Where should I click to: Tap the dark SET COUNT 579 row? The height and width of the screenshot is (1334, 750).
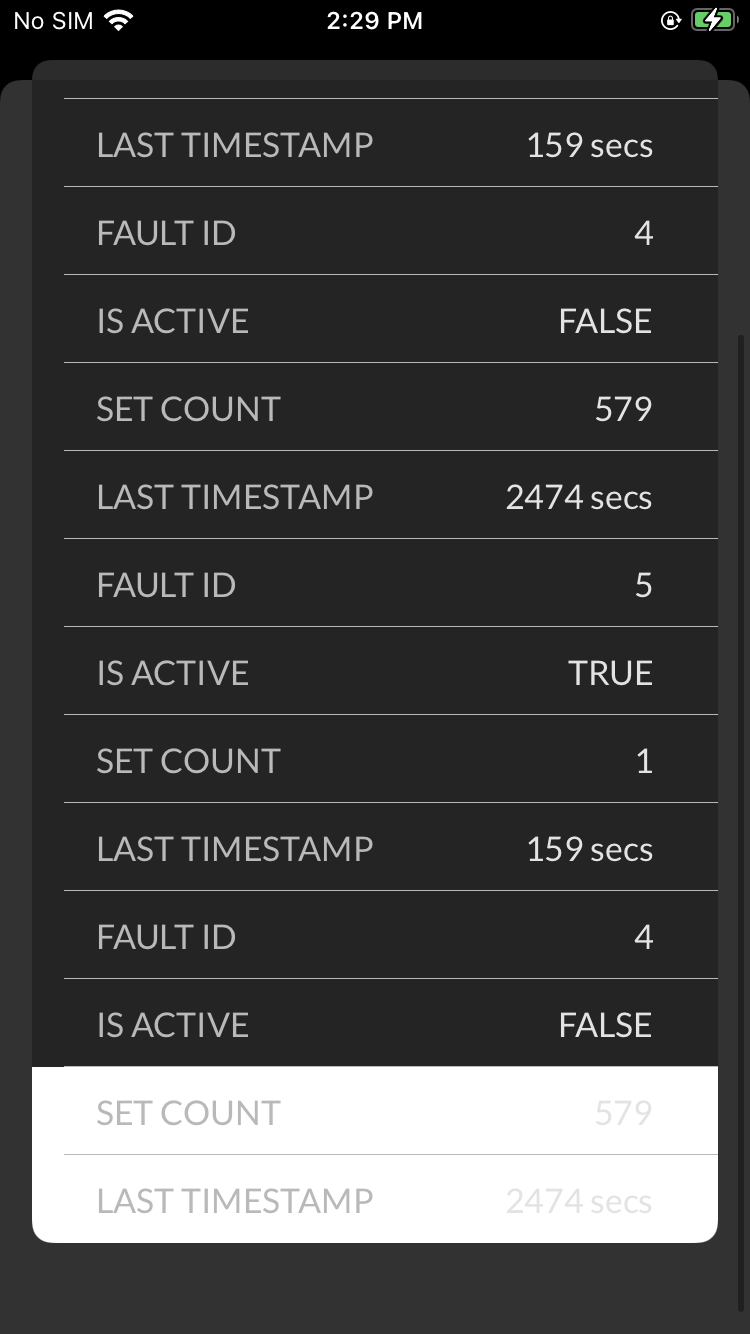pos(391,407)
